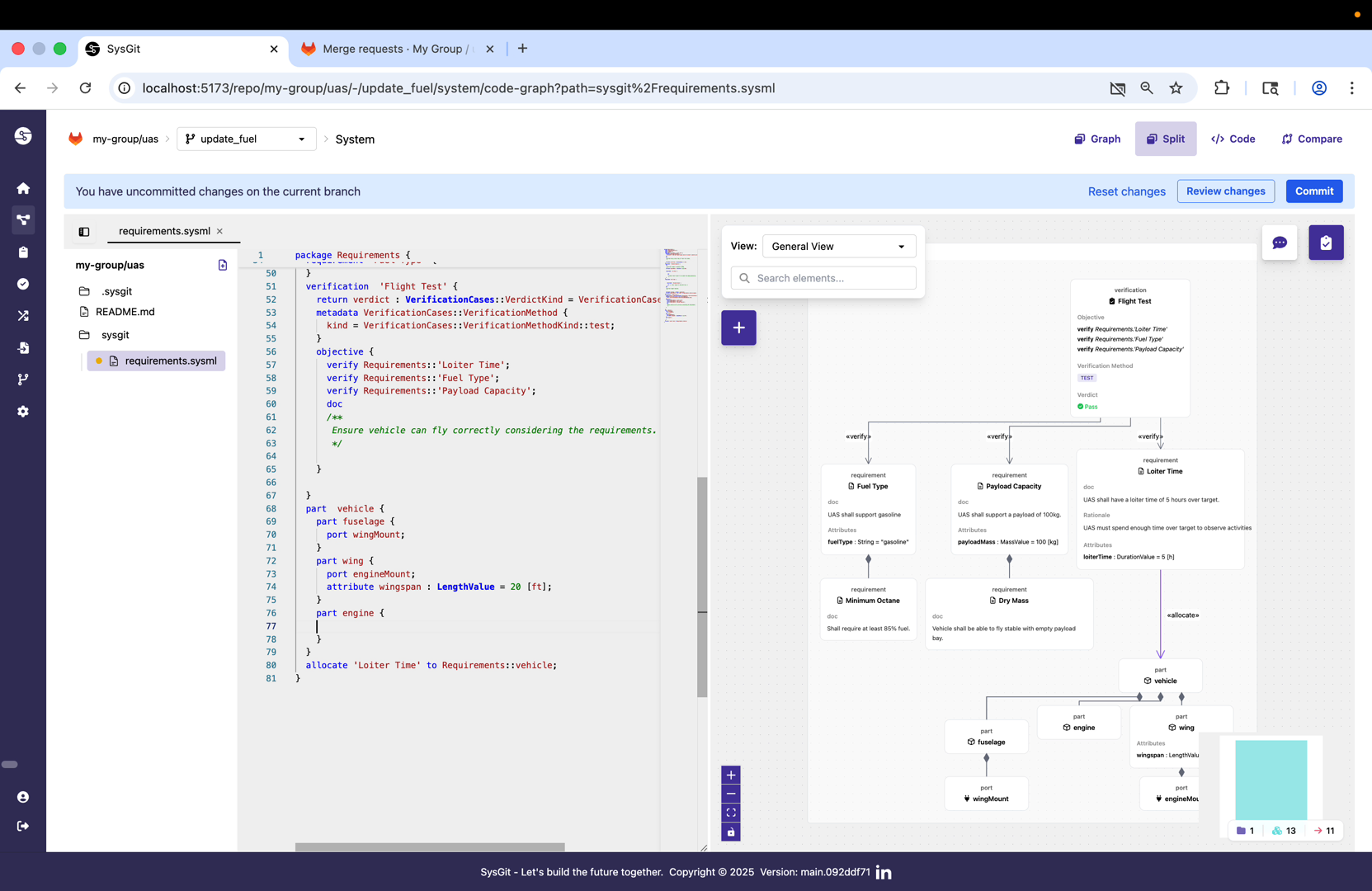Fit diagram to view with the frame icon
1372x891 pixels.
[x=730, y=812]
